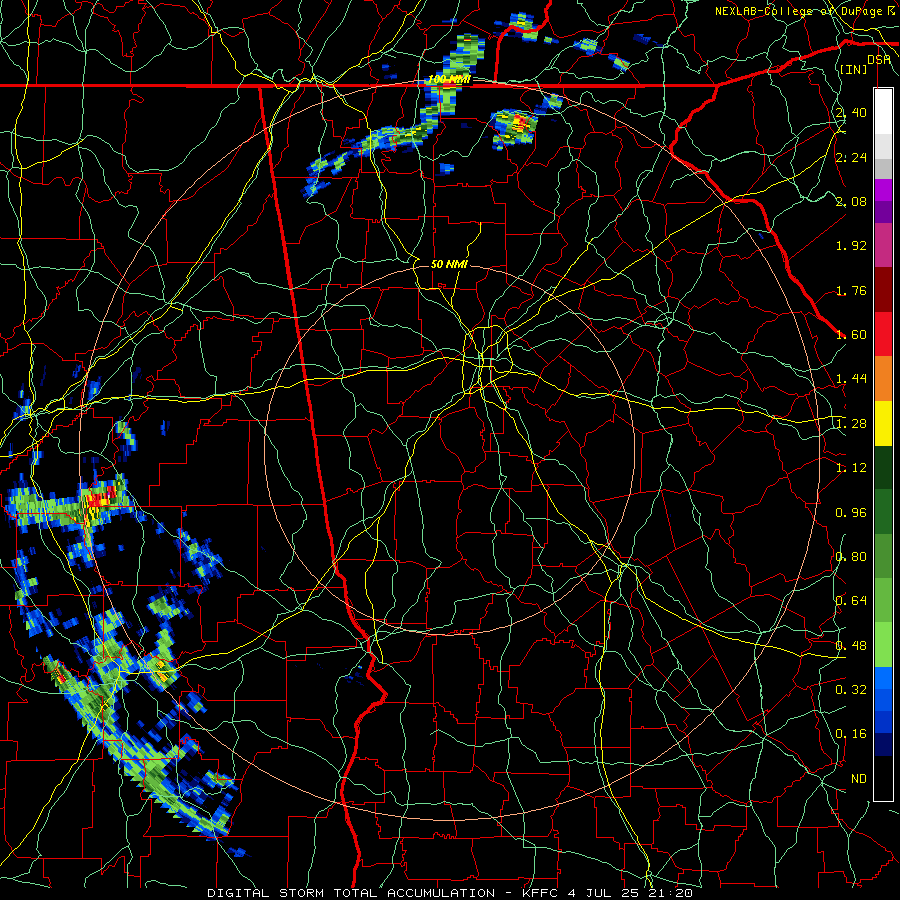Select the 2.08 legend value
The height and width of the screenshot is (900, 900).
pos(851,201)
